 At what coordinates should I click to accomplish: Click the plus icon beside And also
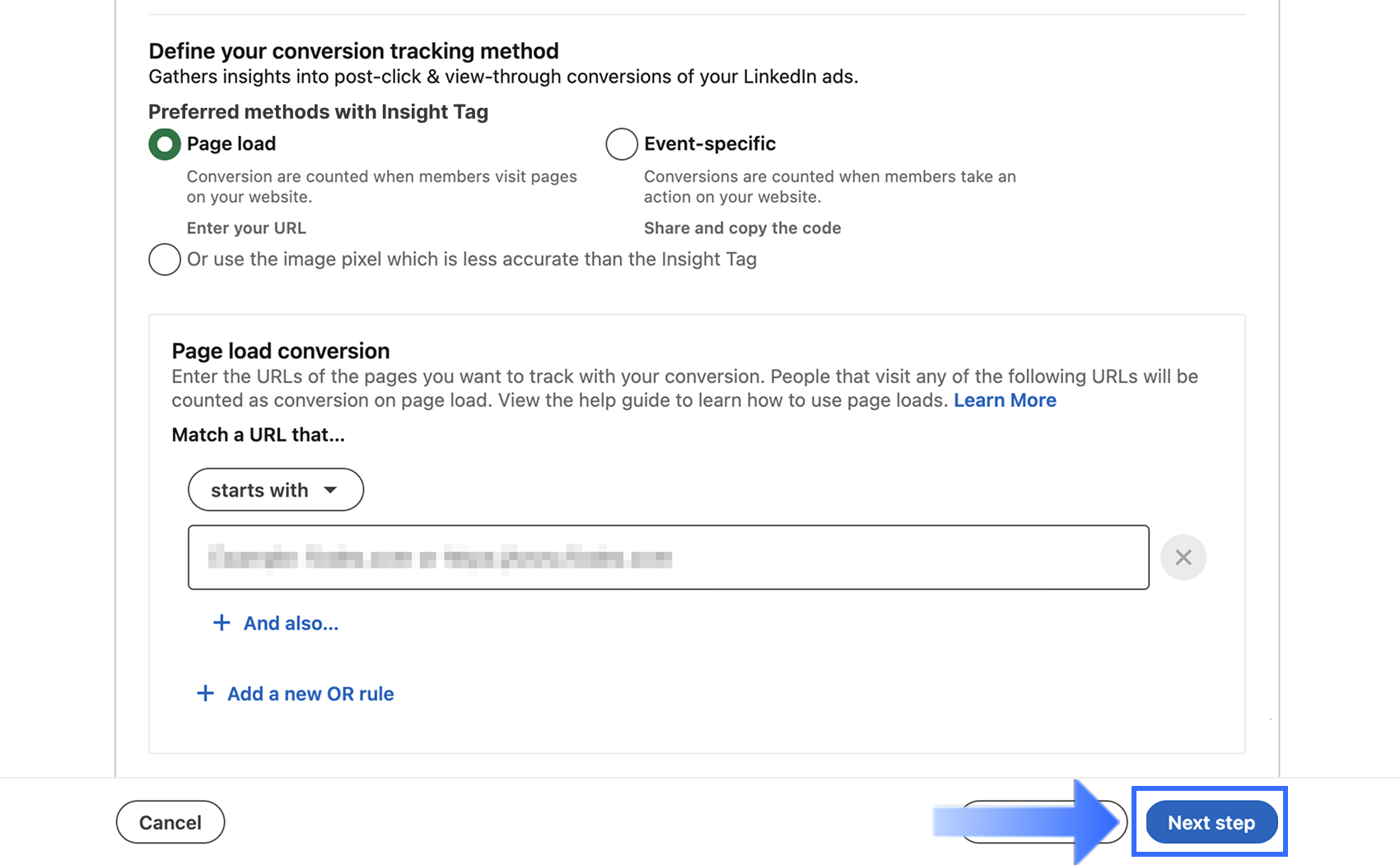[222, 623]
